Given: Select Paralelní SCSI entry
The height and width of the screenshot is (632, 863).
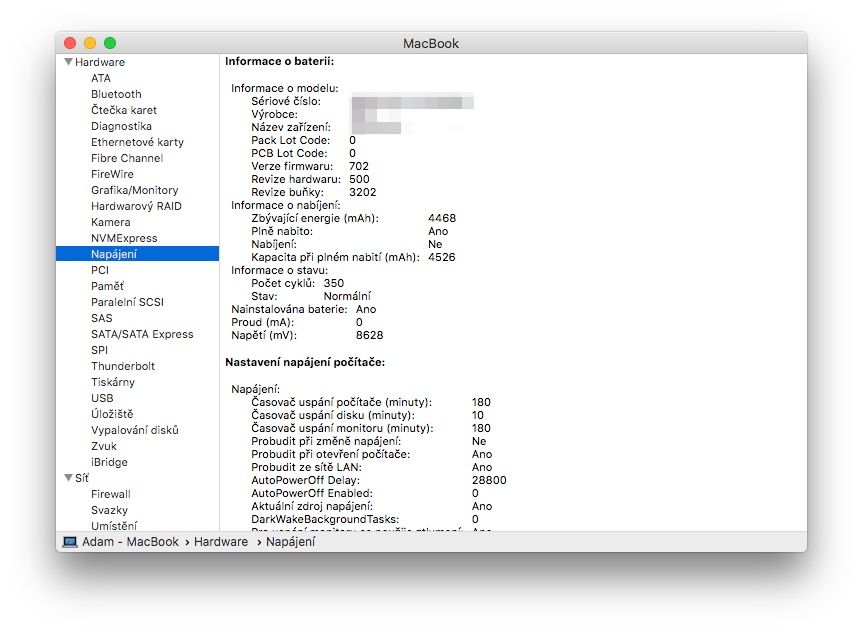Looking at the screenshot, I should (x=127, y=302).
